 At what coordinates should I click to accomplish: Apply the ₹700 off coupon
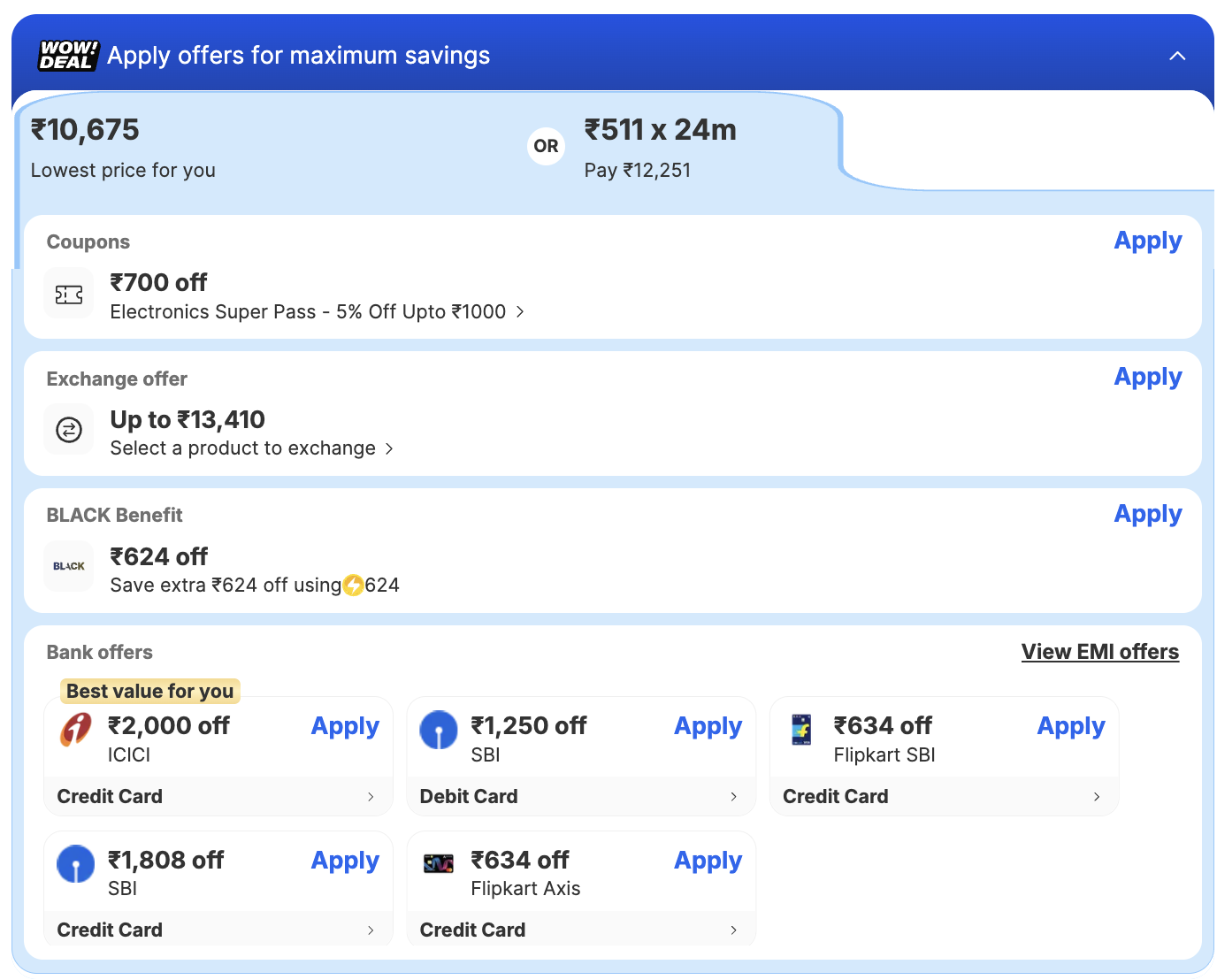pyautogui.click(x=1147, y=241)
